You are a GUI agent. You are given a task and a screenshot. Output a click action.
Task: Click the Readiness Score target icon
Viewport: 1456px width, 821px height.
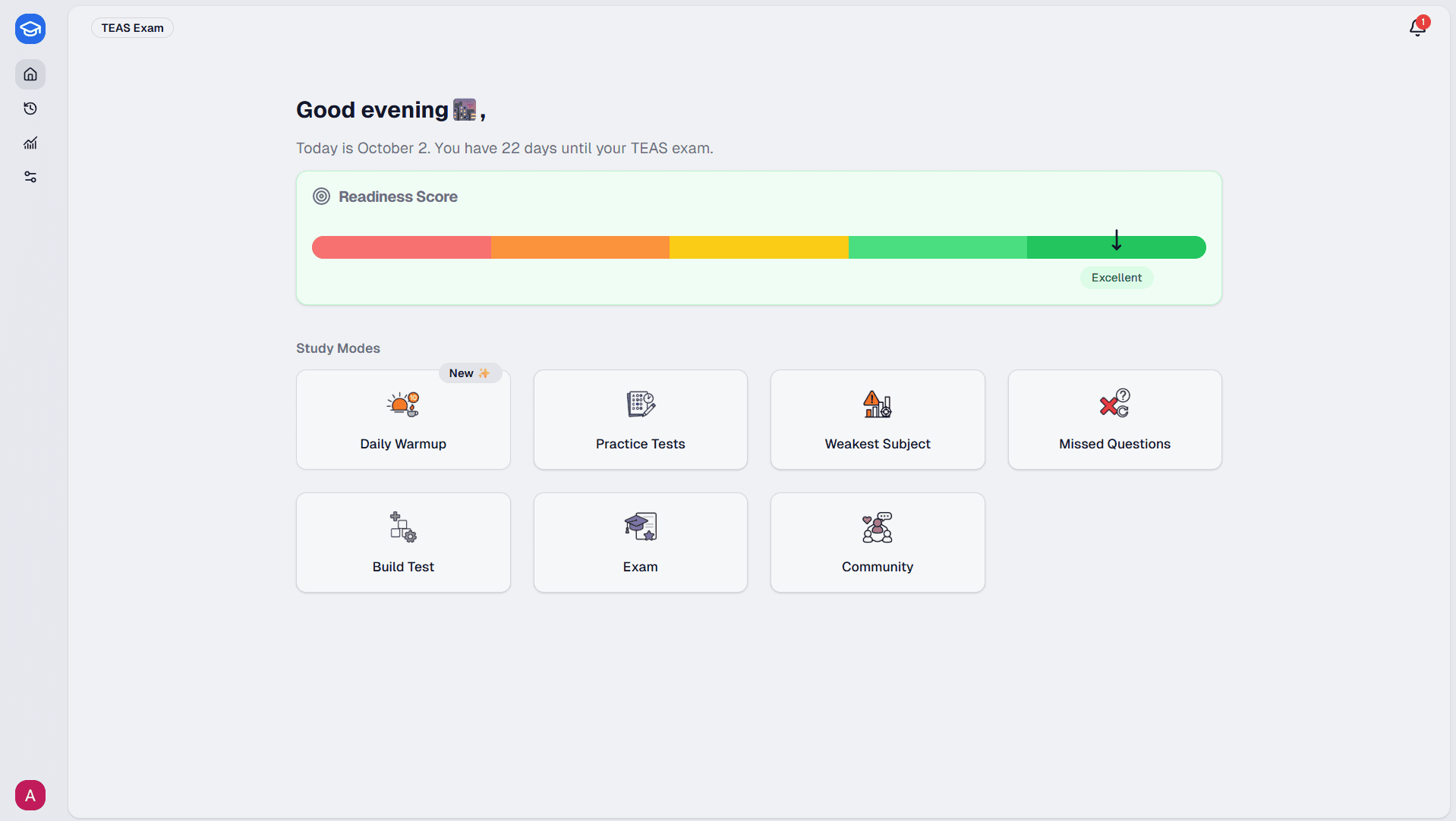coord(321,197)
